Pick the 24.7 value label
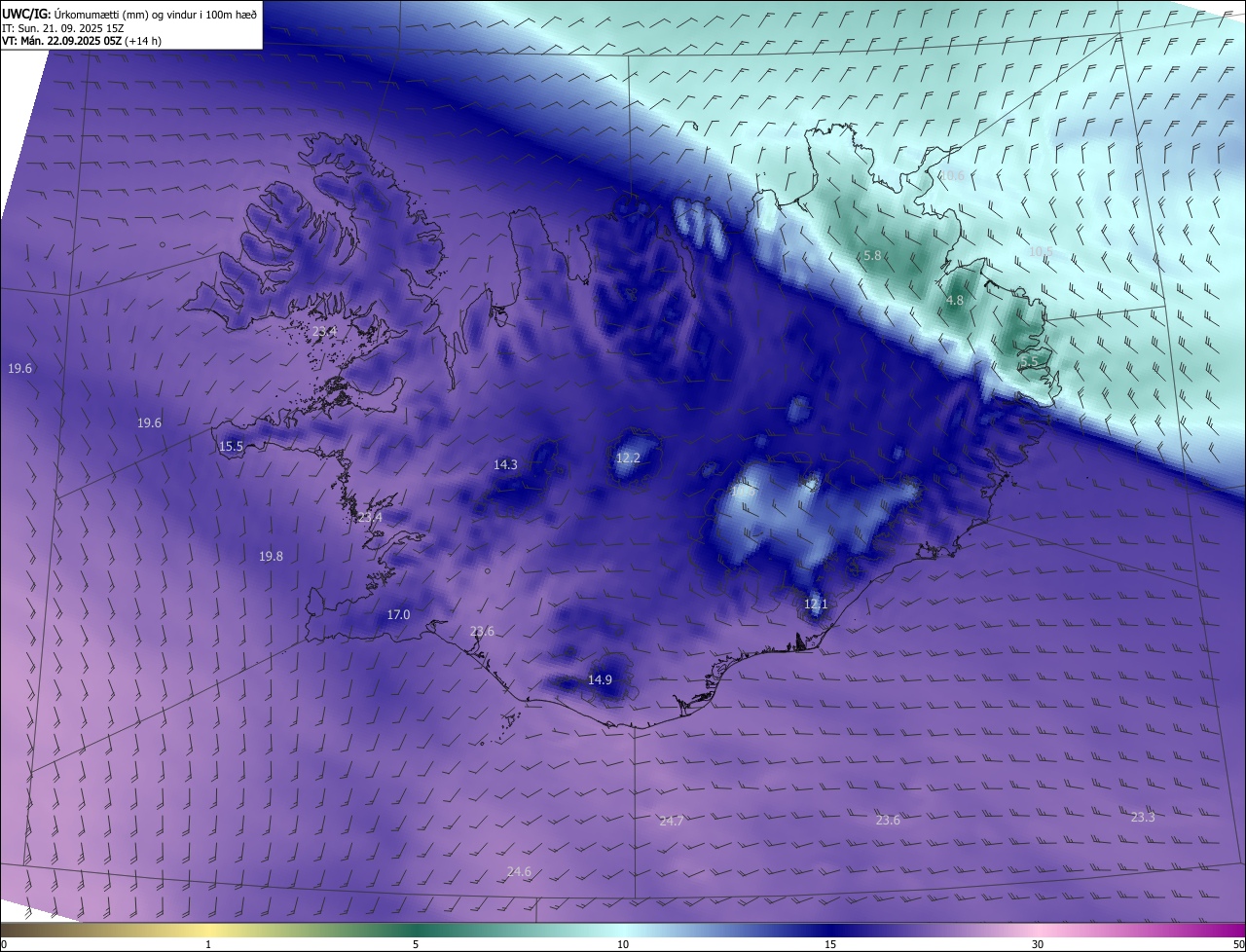Screen dimensions: 1246x952 tap(671, 822)
